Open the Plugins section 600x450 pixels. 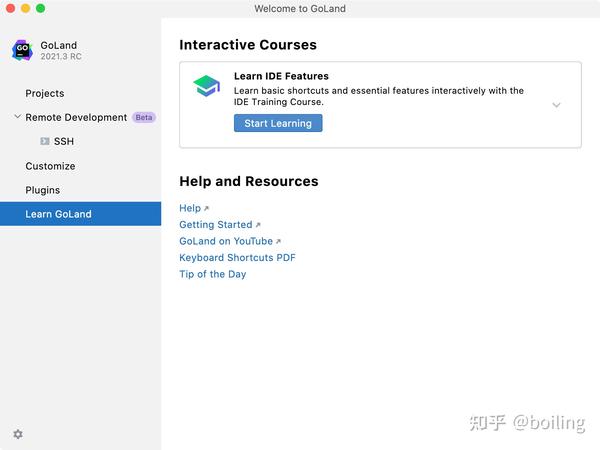(43, 190)
